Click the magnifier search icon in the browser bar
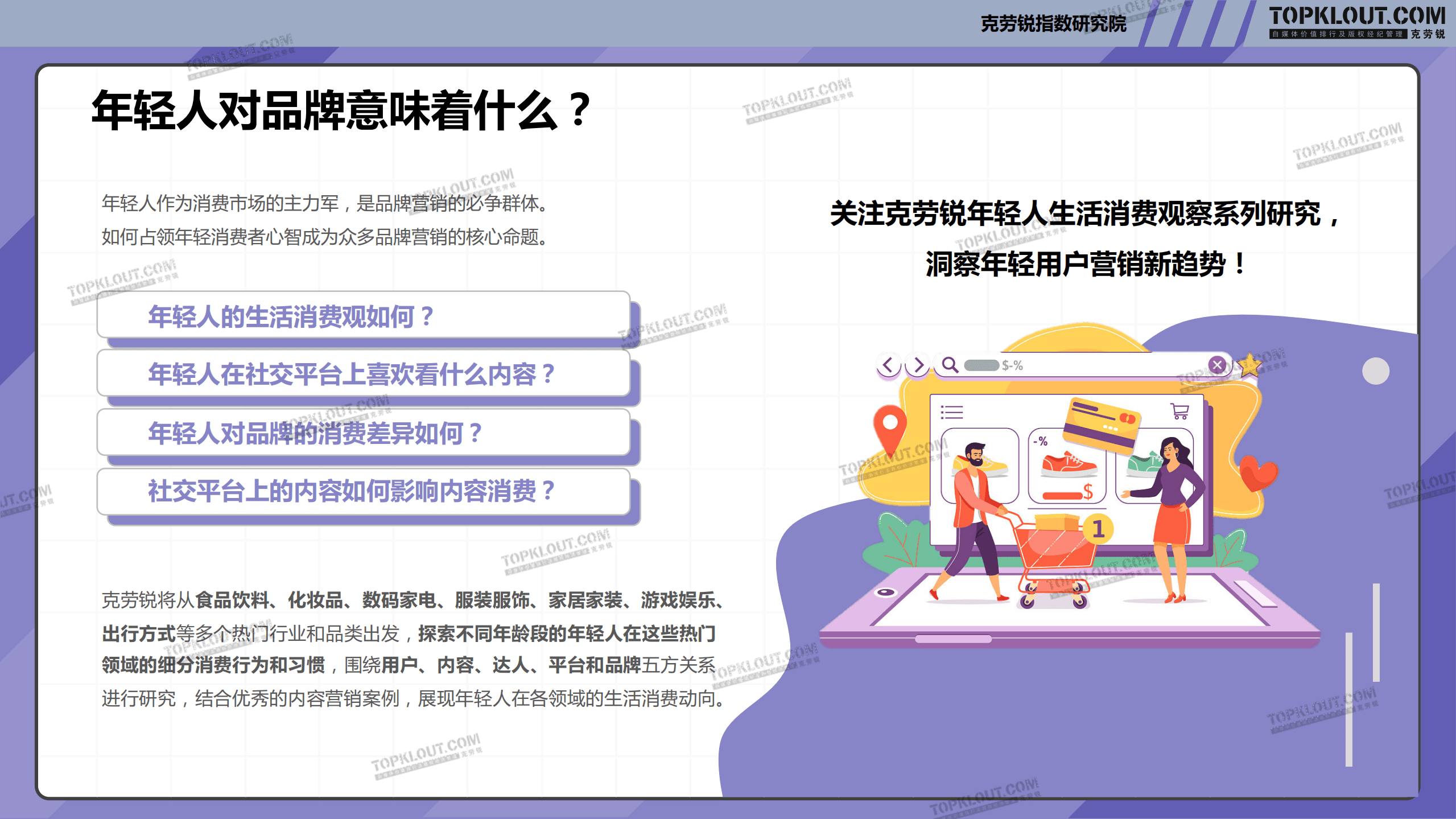1456x819 pixels. coord(950,365)
